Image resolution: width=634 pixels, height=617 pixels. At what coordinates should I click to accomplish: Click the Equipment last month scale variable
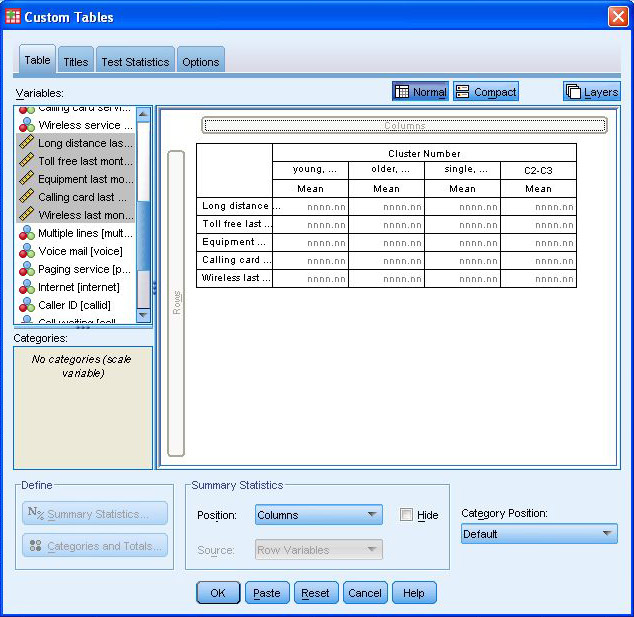(x=84, y=179)
